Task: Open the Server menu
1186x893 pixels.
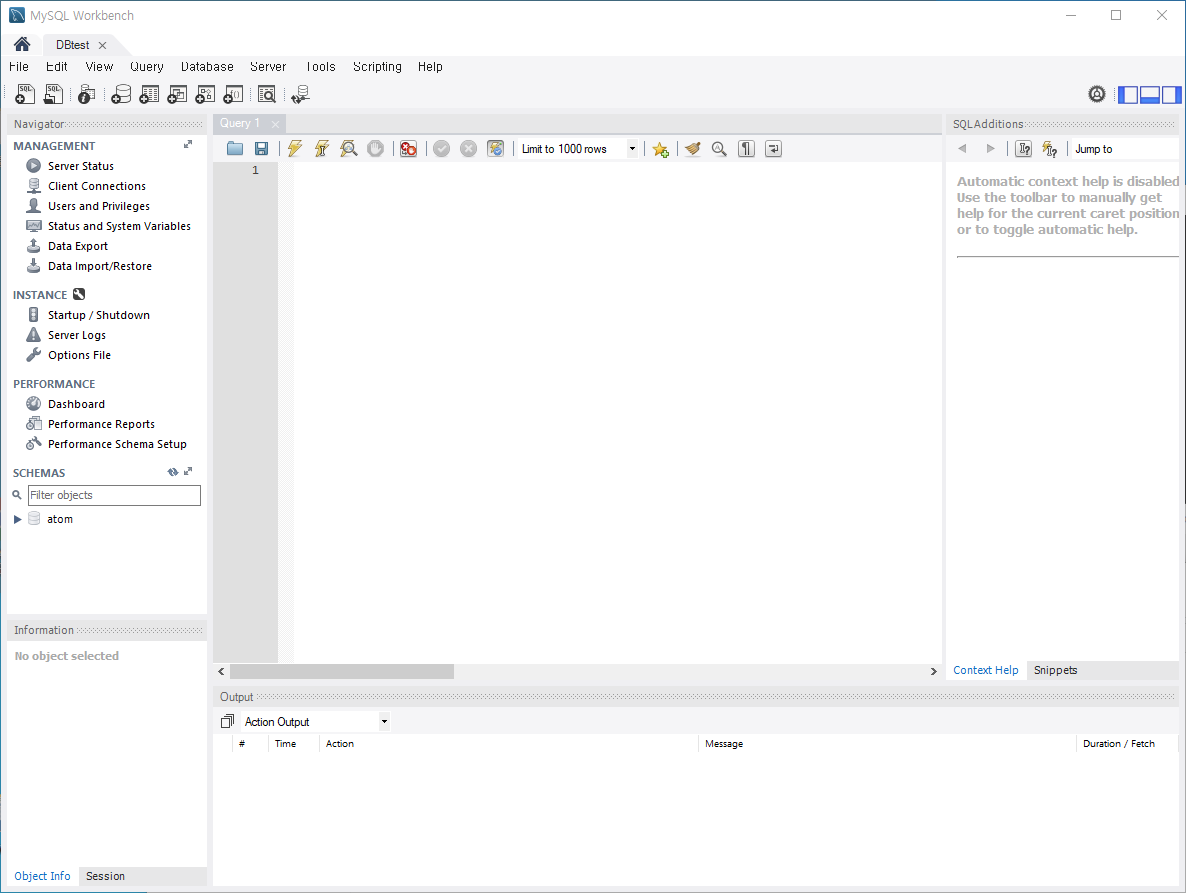Action: 268,67
